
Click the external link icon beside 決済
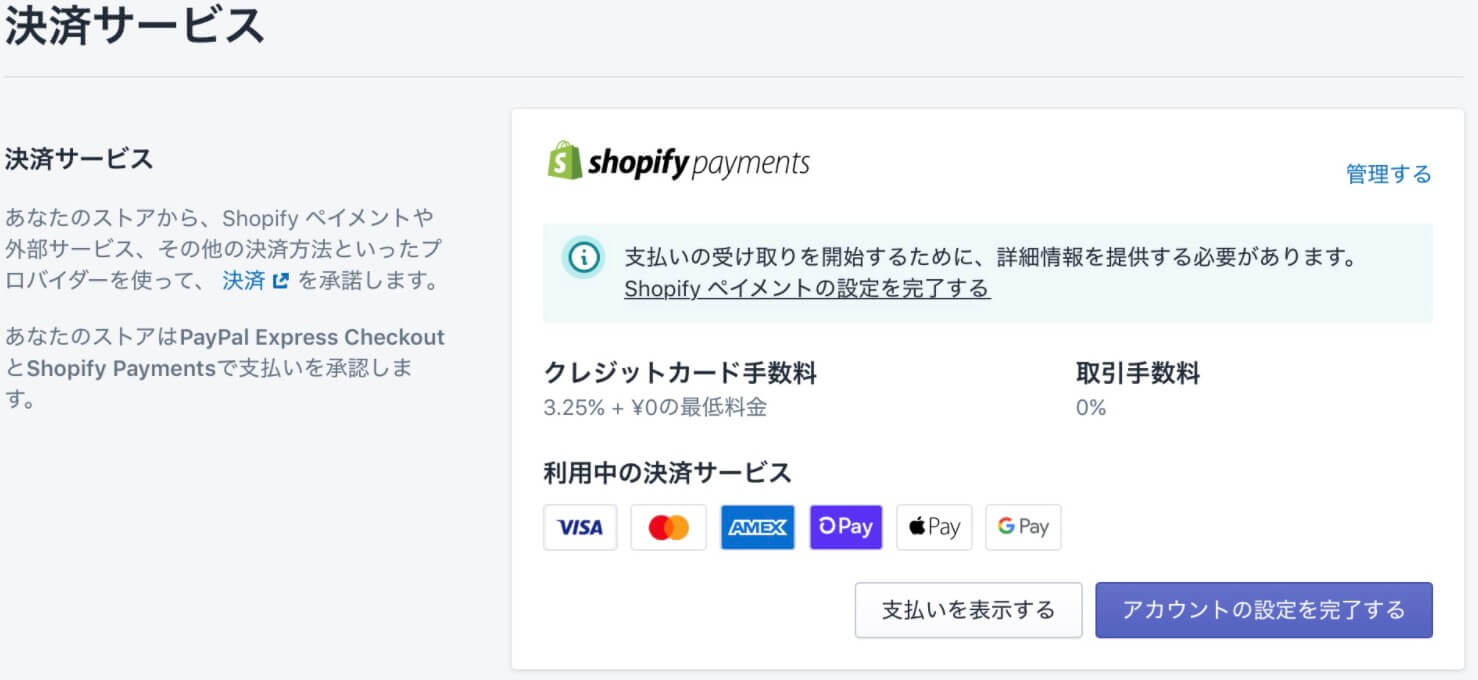click(x=281, y=281)
